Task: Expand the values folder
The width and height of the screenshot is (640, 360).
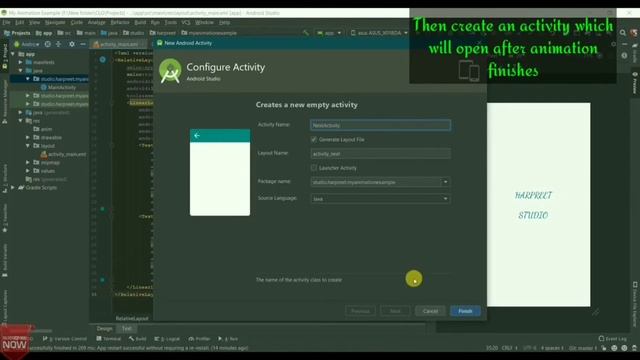Action: [28, 171]
